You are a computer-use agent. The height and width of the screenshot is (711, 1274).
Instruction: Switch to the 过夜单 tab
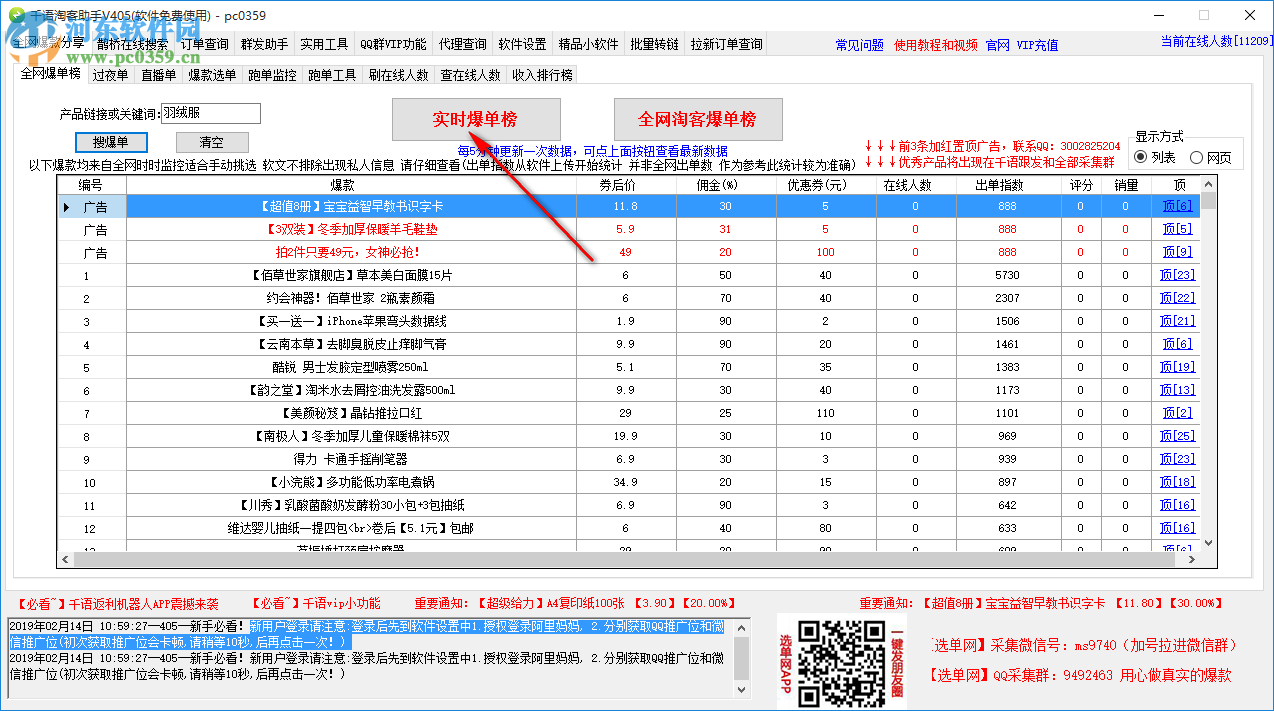coord(110,73)
